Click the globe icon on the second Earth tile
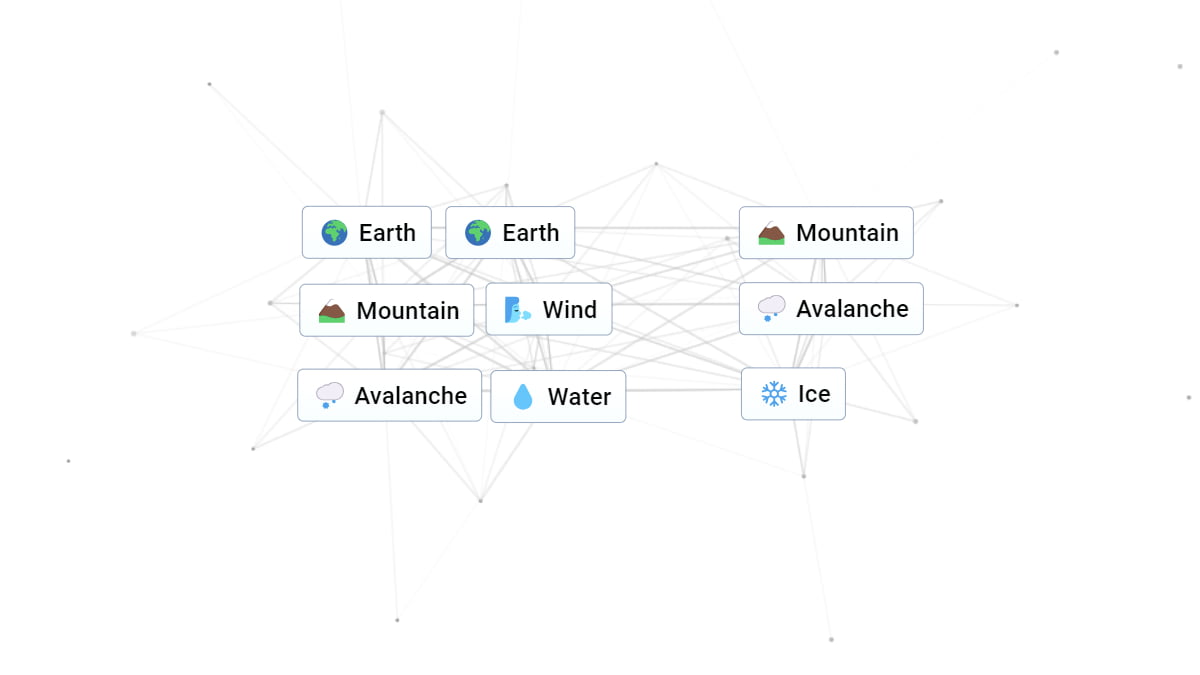1200x675 pixels. tap(478, 232)
